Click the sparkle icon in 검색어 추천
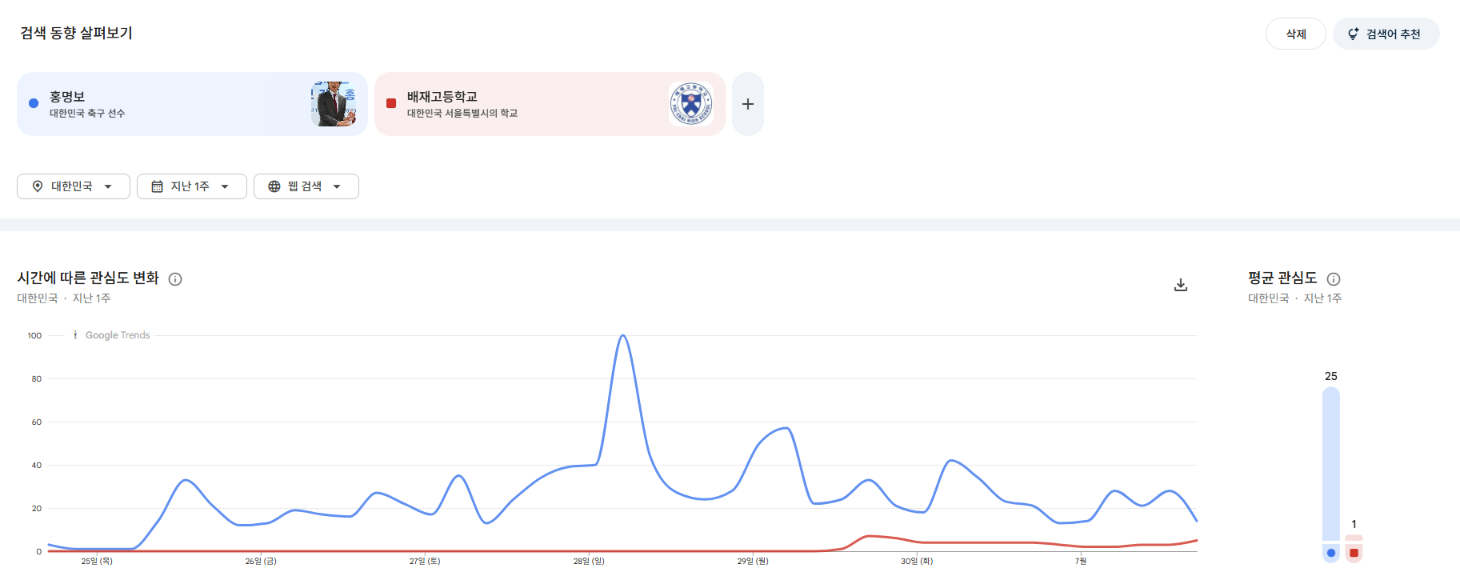Viewport: 1460px width, 572px height. pos(1354,34)
